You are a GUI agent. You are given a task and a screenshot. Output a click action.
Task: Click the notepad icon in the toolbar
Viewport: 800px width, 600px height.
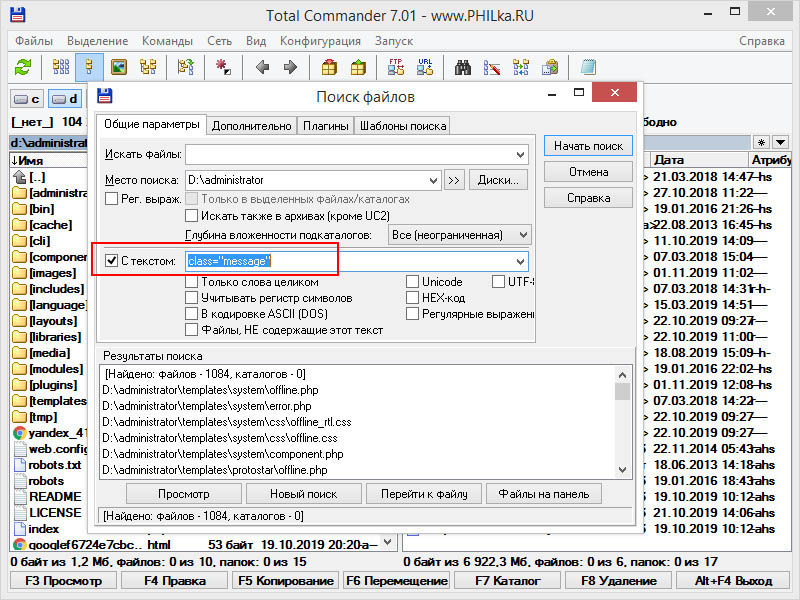(x=588, y=67)
